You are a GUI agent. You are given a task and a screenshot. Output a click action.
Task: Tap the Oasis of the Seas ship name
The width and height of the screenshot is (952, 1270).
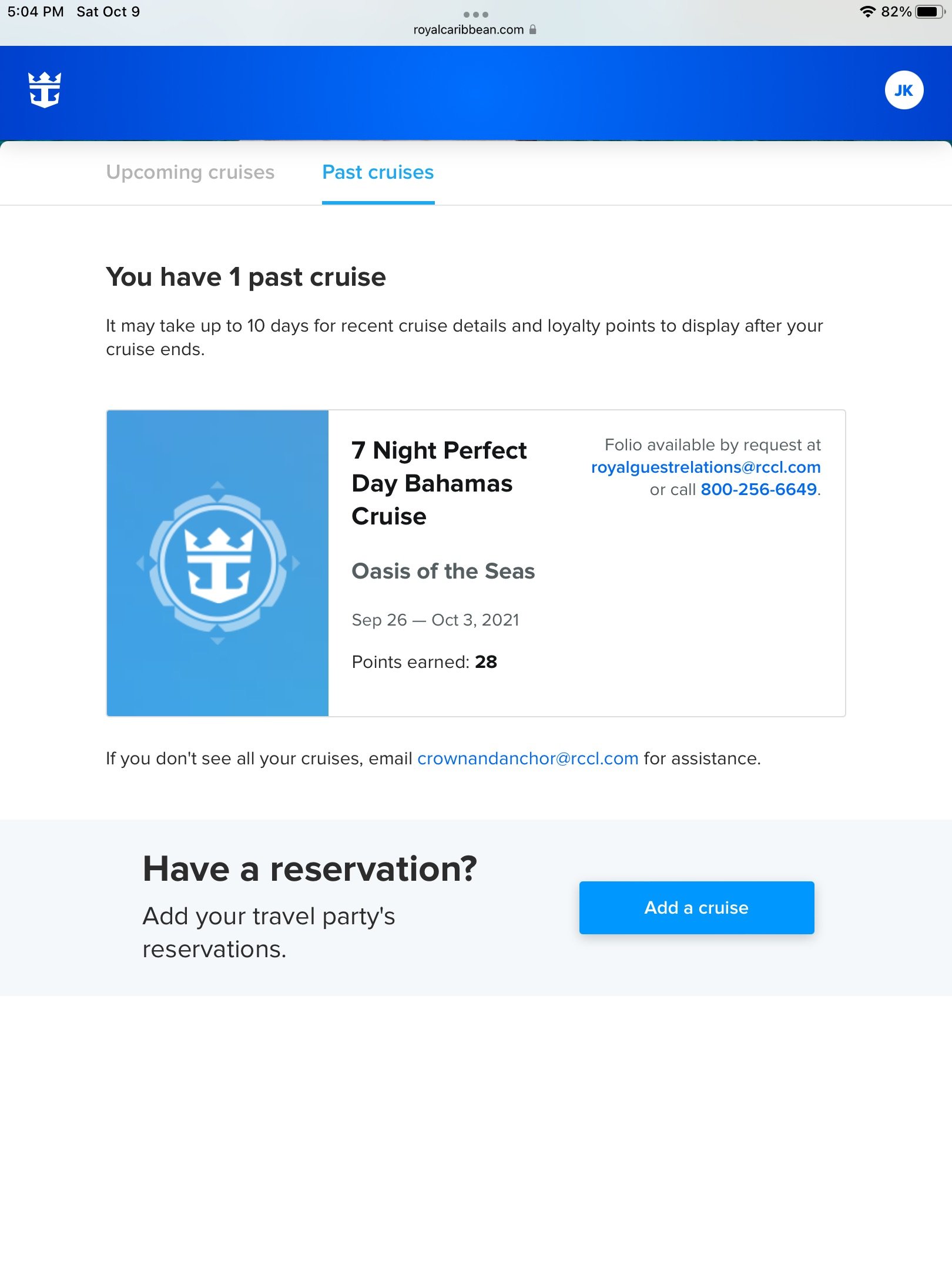(443, 571)
